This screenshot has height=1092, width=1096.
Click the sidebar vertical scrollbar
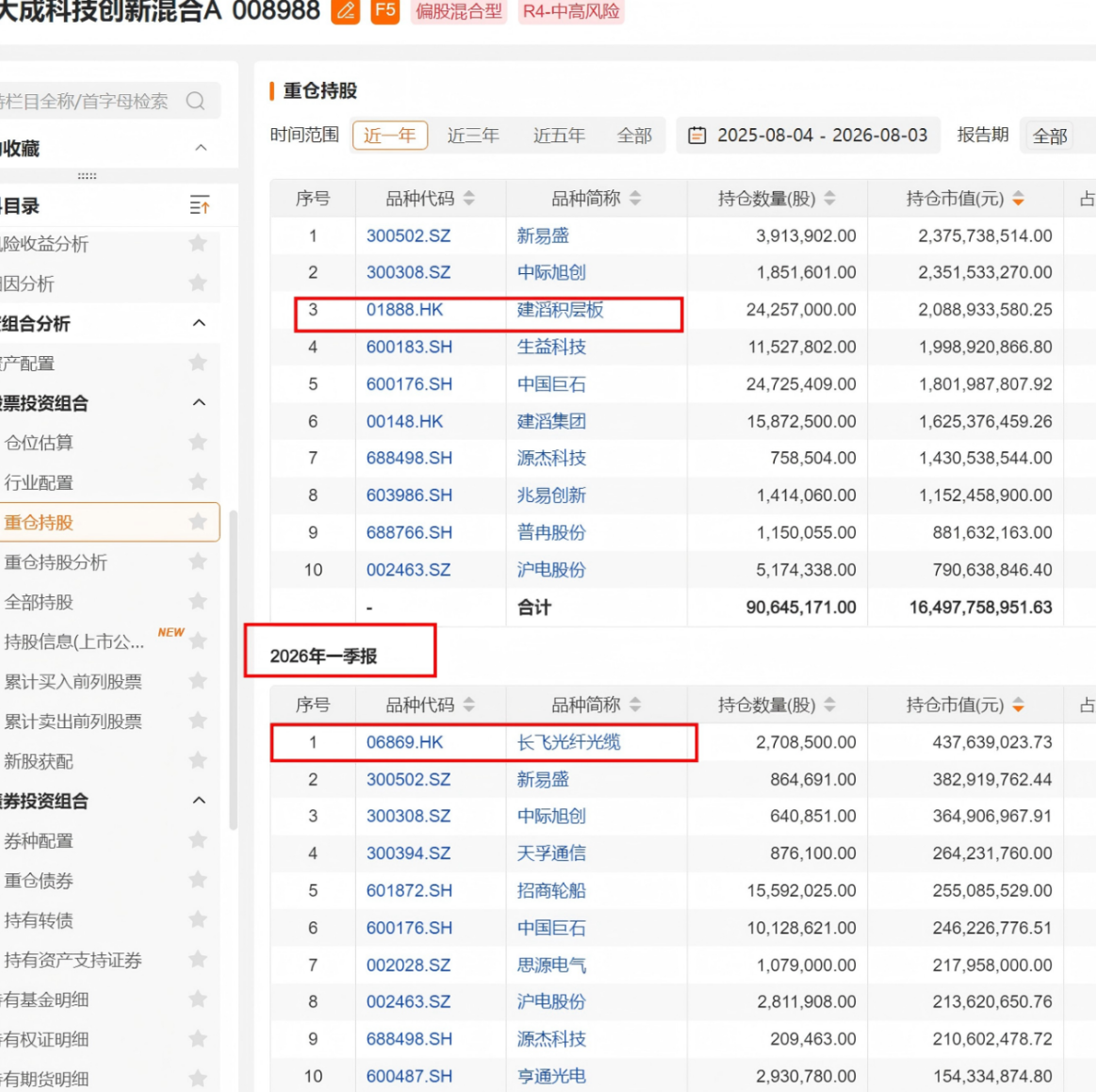tap(234, 669)
